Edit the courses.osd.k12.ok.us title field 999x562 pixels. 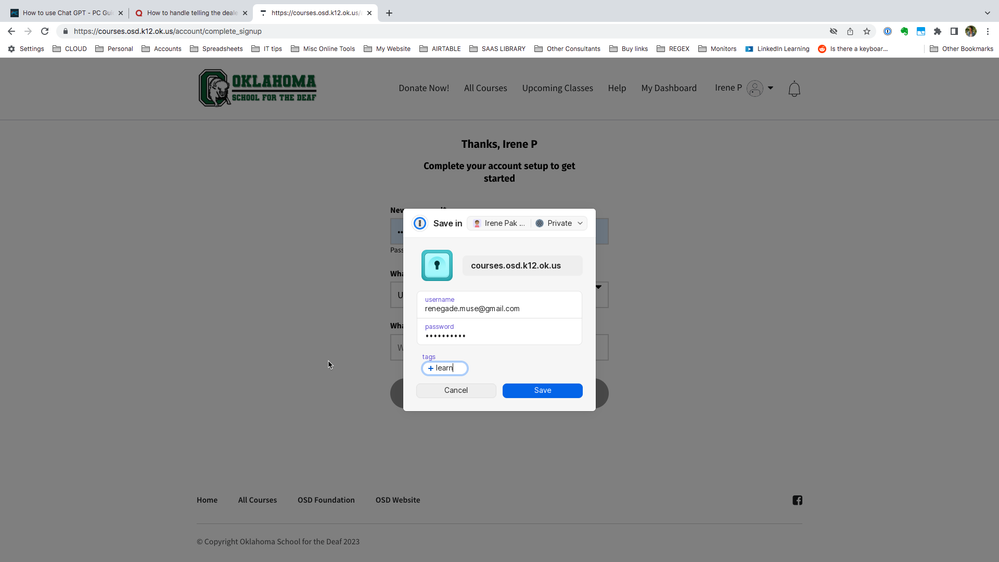(x=521, y=266)
